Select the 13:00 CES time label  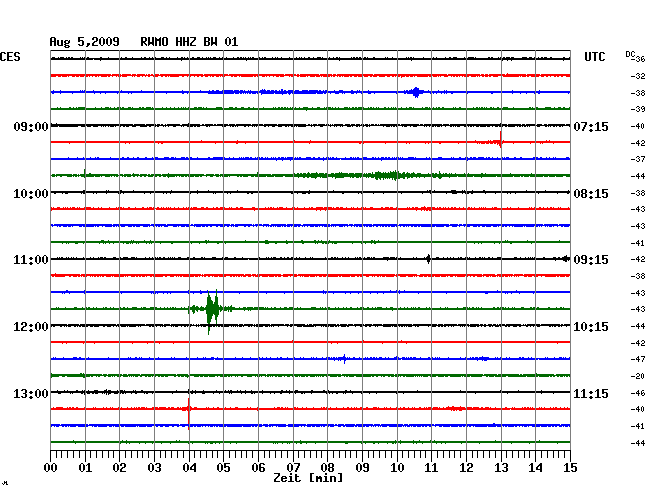pyautogui.click(x=31, y=393)
